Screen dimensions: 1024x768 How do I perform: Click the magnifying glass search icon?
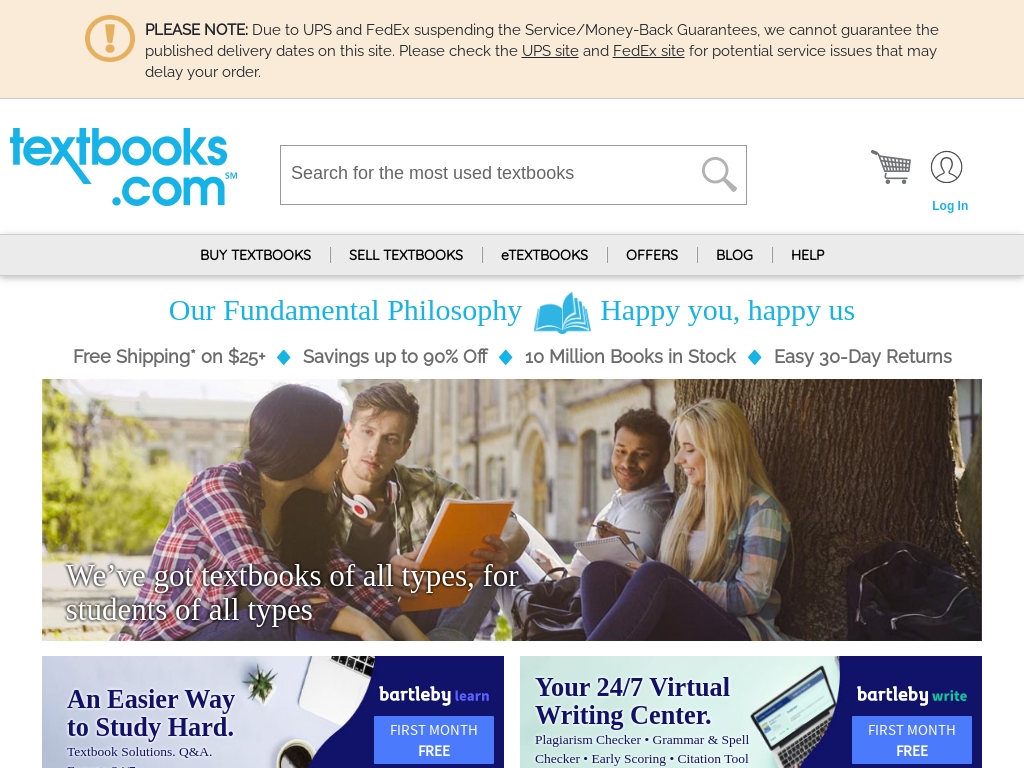(719, 174)
